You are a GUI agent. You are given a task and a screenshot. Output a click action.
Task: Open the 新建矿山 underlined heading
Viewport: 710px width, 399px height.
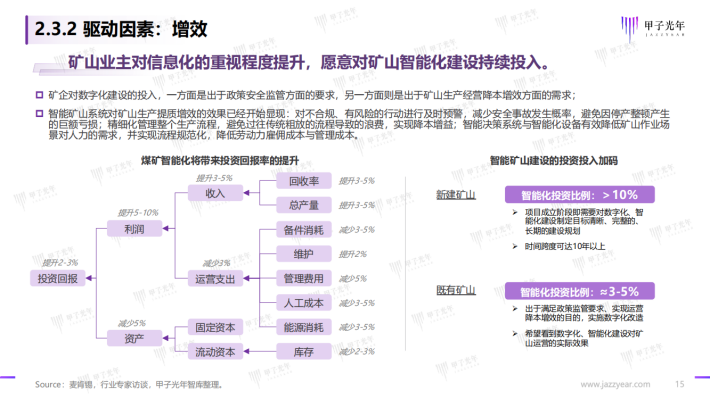[456, 195]
